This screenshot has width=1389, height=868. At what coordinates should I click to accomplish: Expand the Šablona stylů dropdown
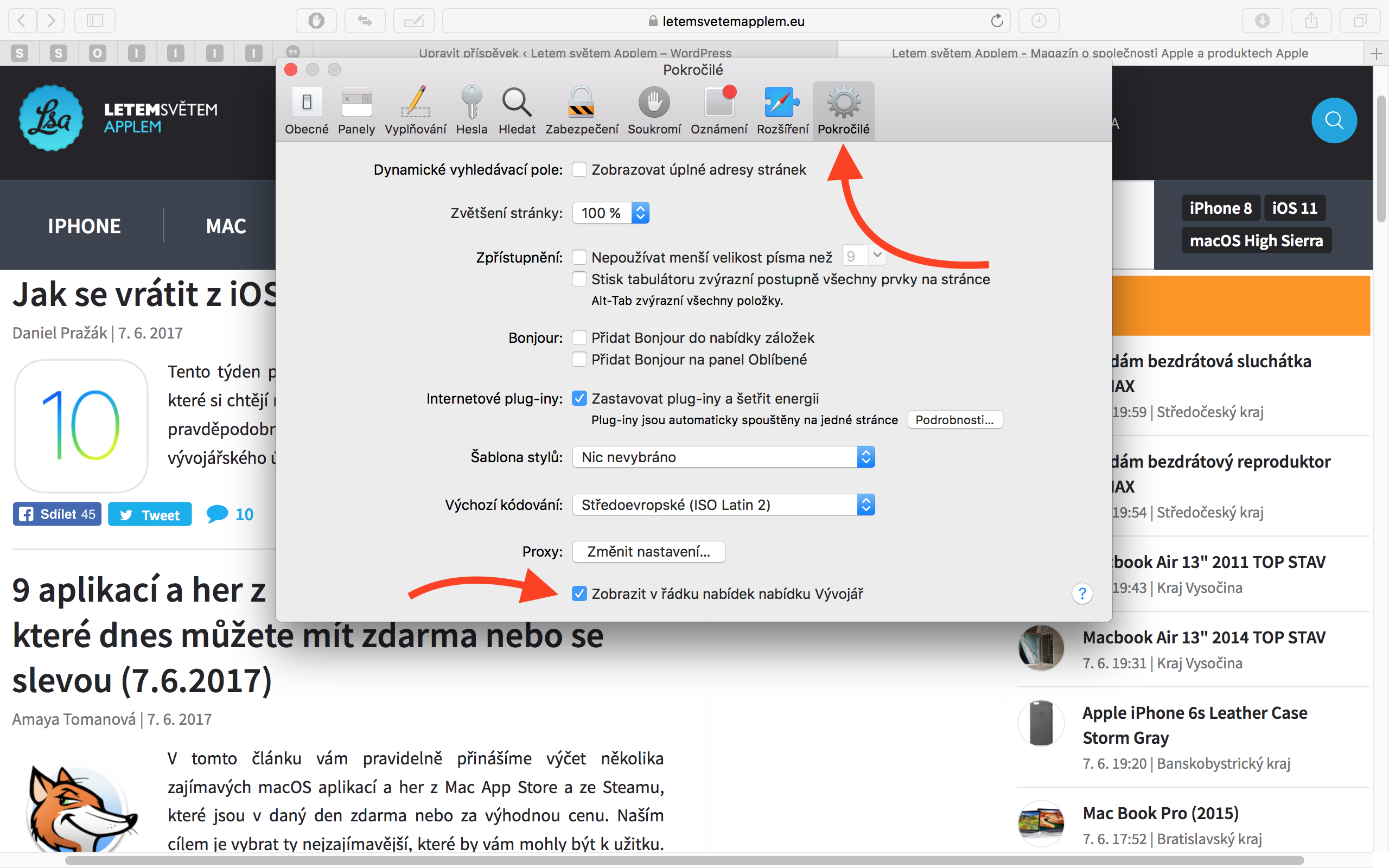pos(723,457)
